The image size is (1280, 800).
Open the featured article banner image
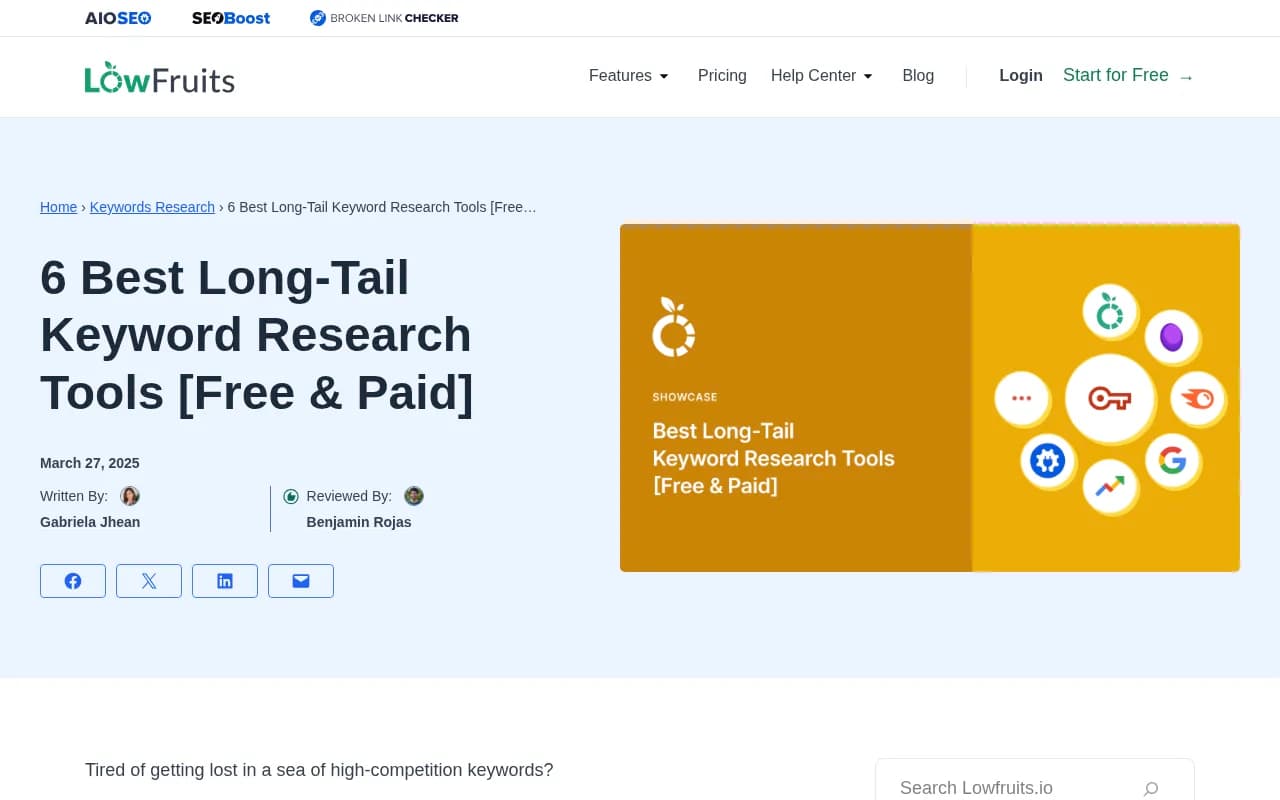930,398
